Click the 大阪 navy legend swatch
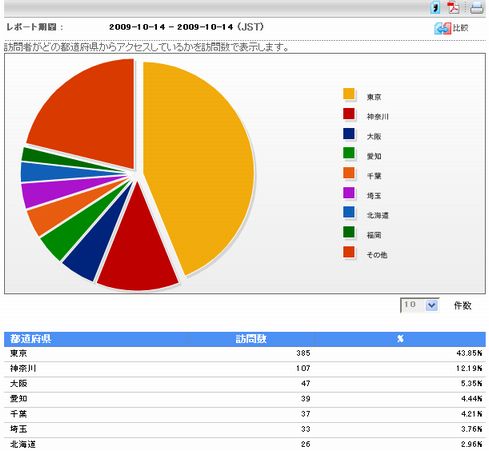 pos(349,133)
